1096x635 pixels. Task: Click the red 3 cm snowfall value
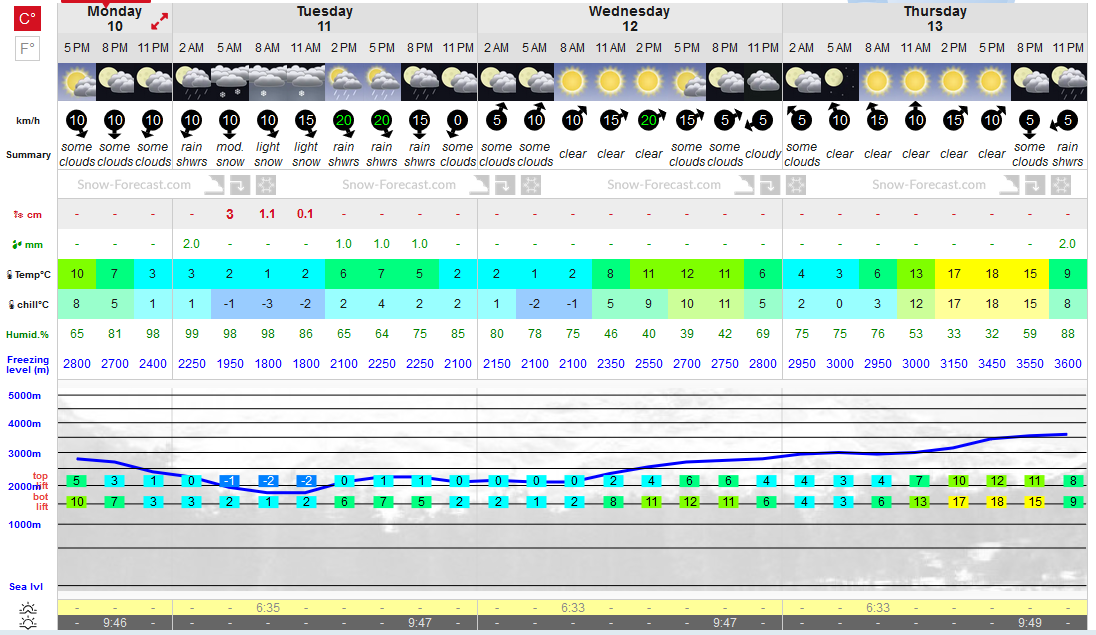(x=229, y=214)
